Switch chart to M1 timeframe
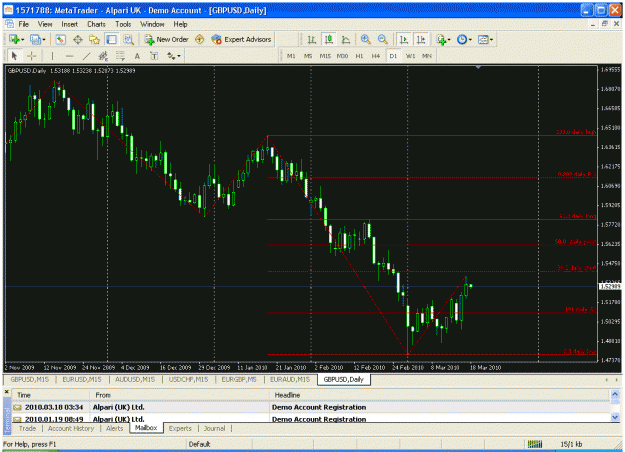Screen dimensions: 625x452 pyautogui.click(x=291, y=56)
